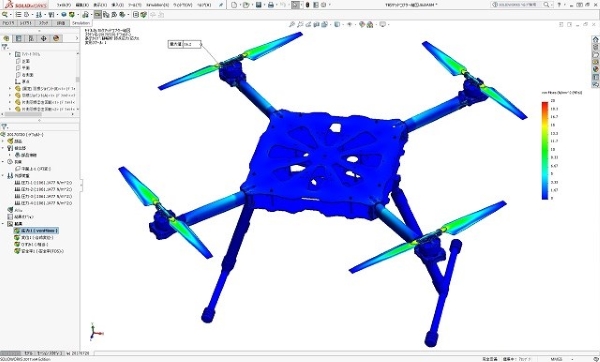Viewport: 600px width, 362px height.
Task: Open dropdown arrow next to Open file icon
Action: tap(253, 5)
